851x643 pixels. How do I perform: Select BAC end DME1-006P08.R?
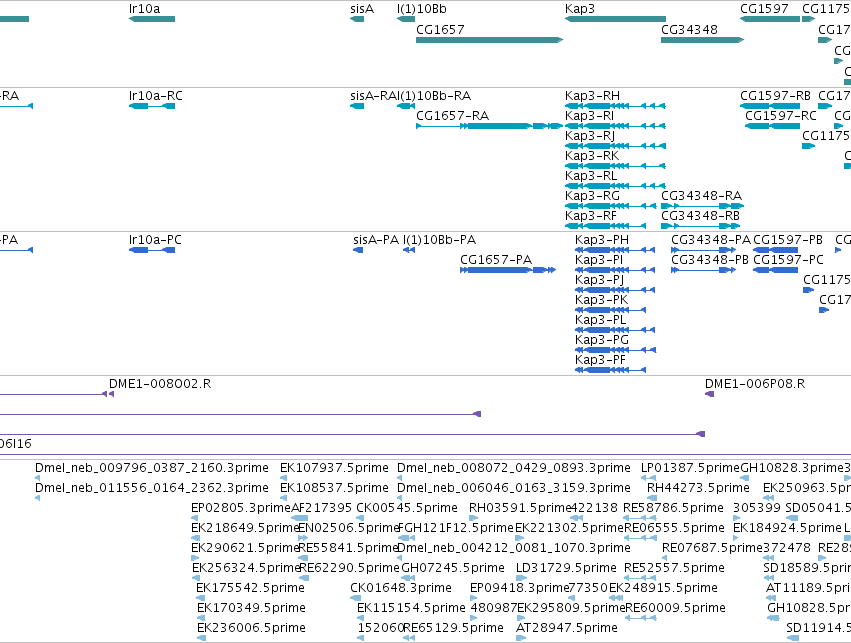point(709,394)
